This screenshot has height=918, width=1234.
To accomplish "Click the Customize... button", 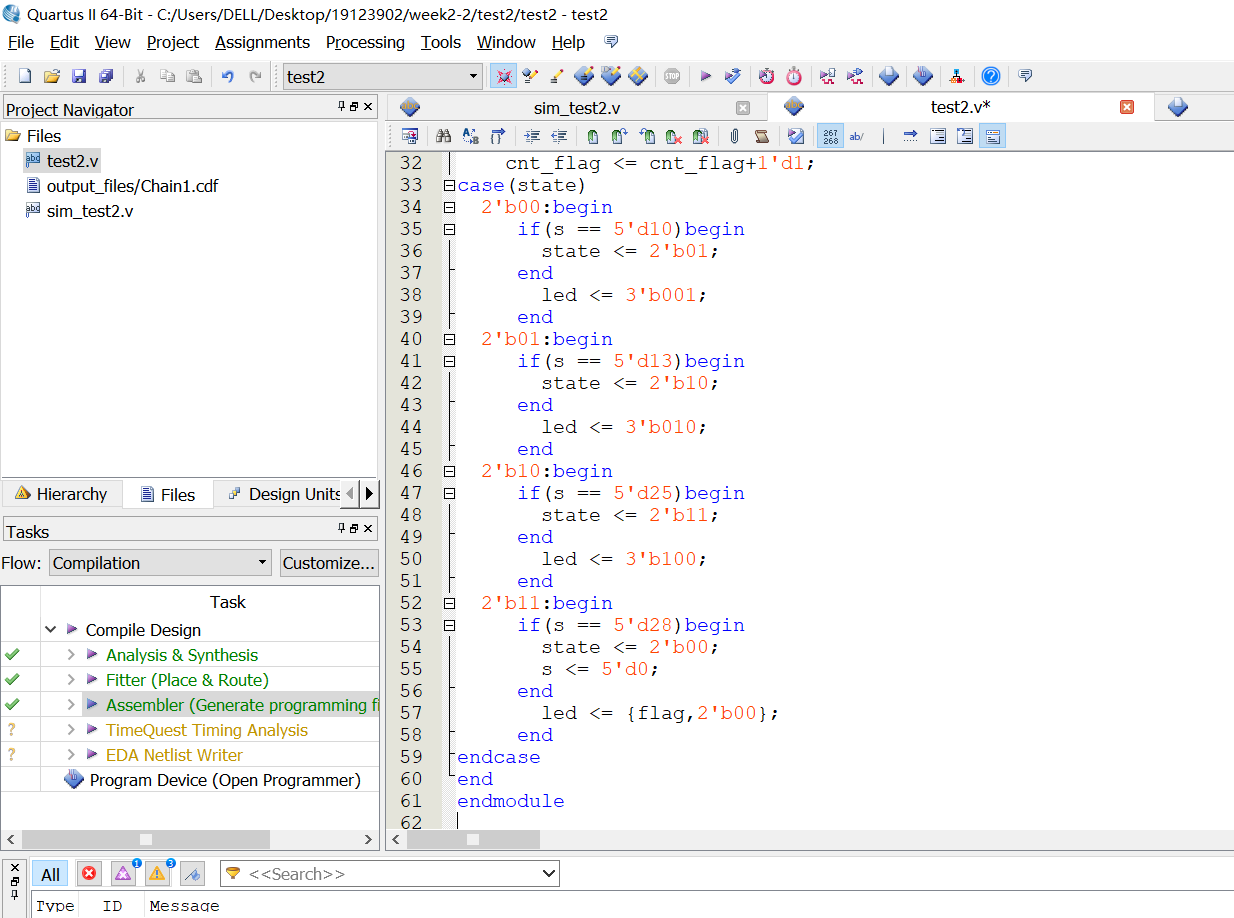I will pos(329,563).
